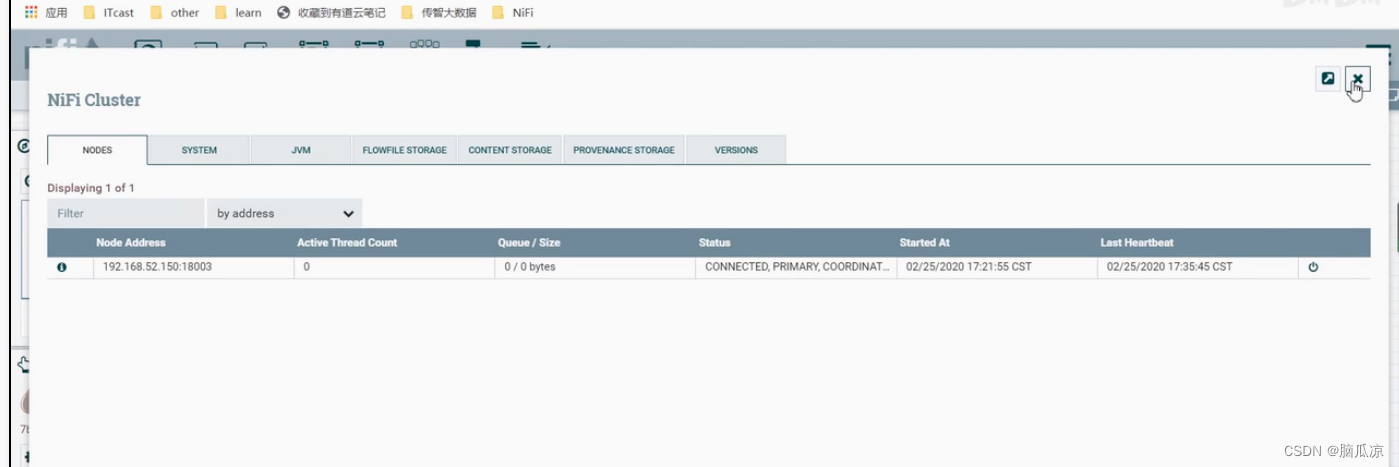This screenshot has width=1399, height=467.
Task: Click the 'CONNECTED, PRIMARY, COORDINAT...' status cell
Action: point(796,267)
